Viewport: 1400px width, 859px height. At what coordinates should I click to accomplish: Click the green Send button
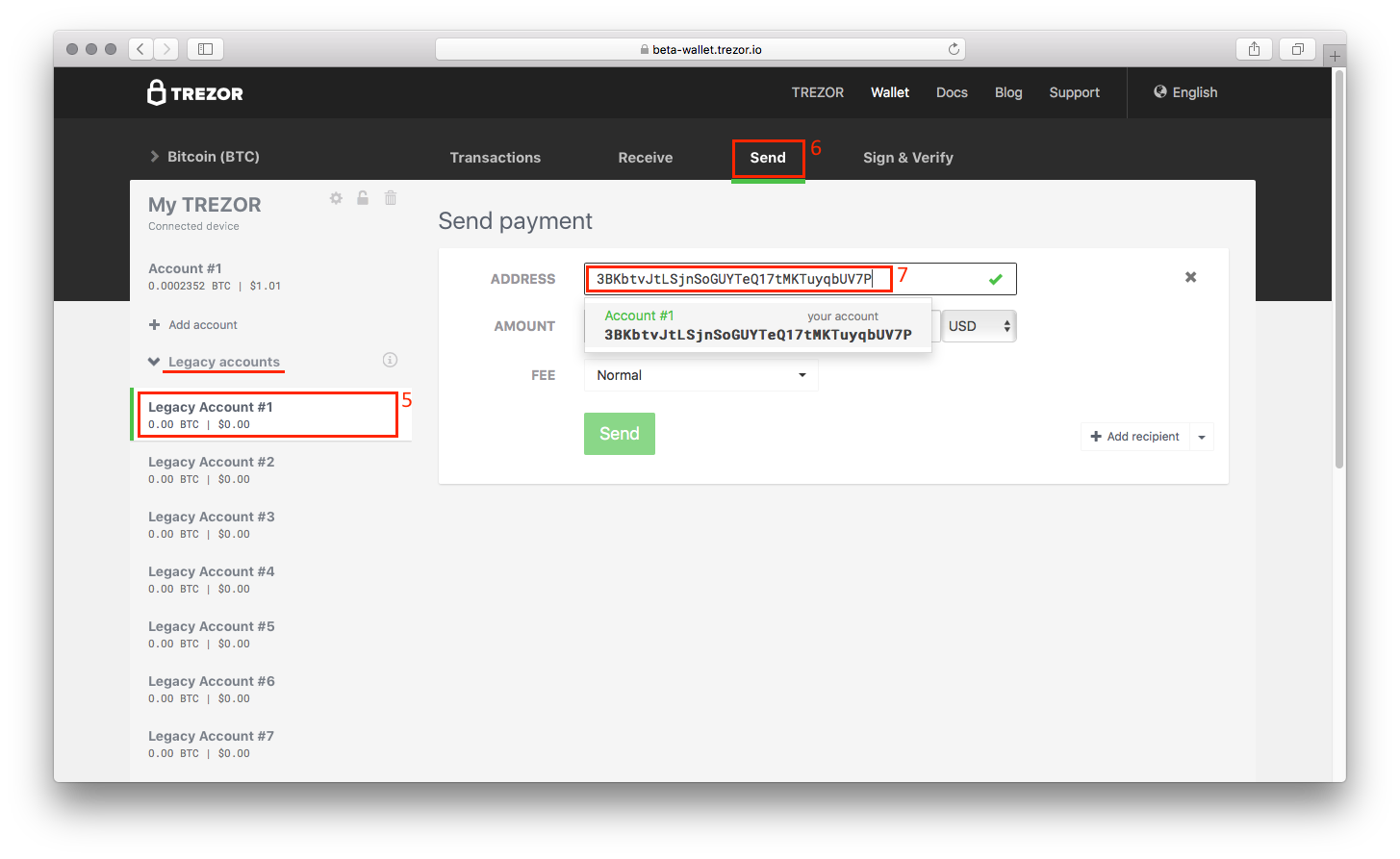tap(620, 434)
